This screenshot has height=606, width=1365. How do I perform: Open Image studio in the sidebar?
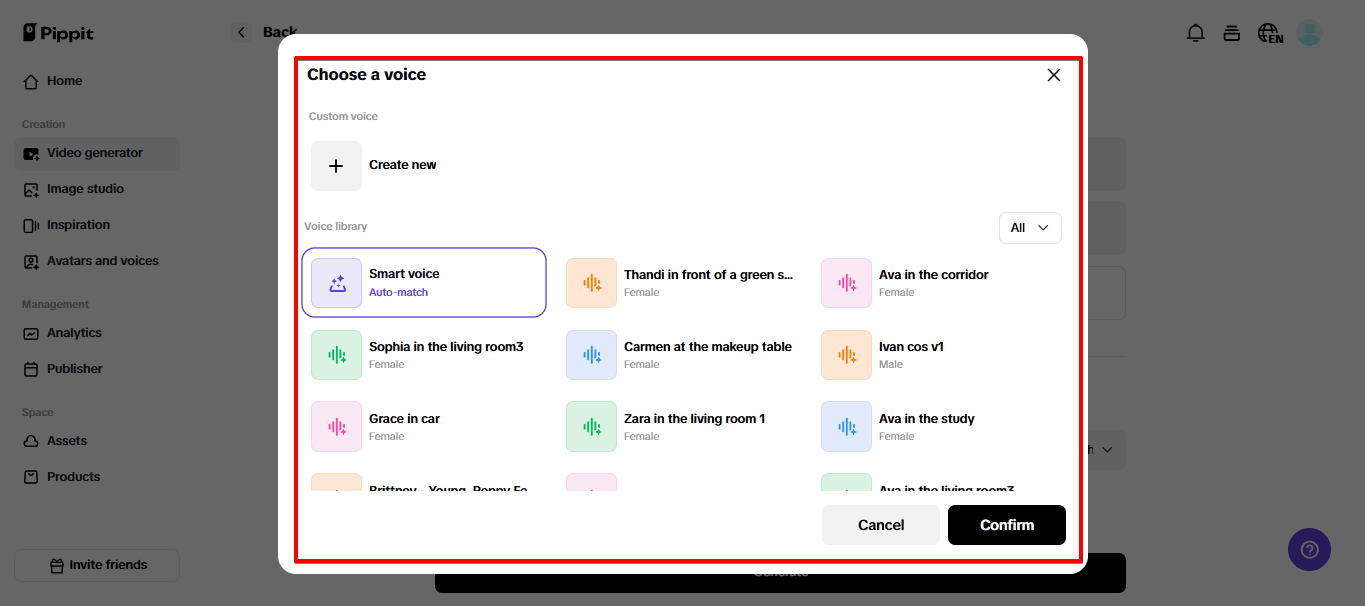pos(85,188)
